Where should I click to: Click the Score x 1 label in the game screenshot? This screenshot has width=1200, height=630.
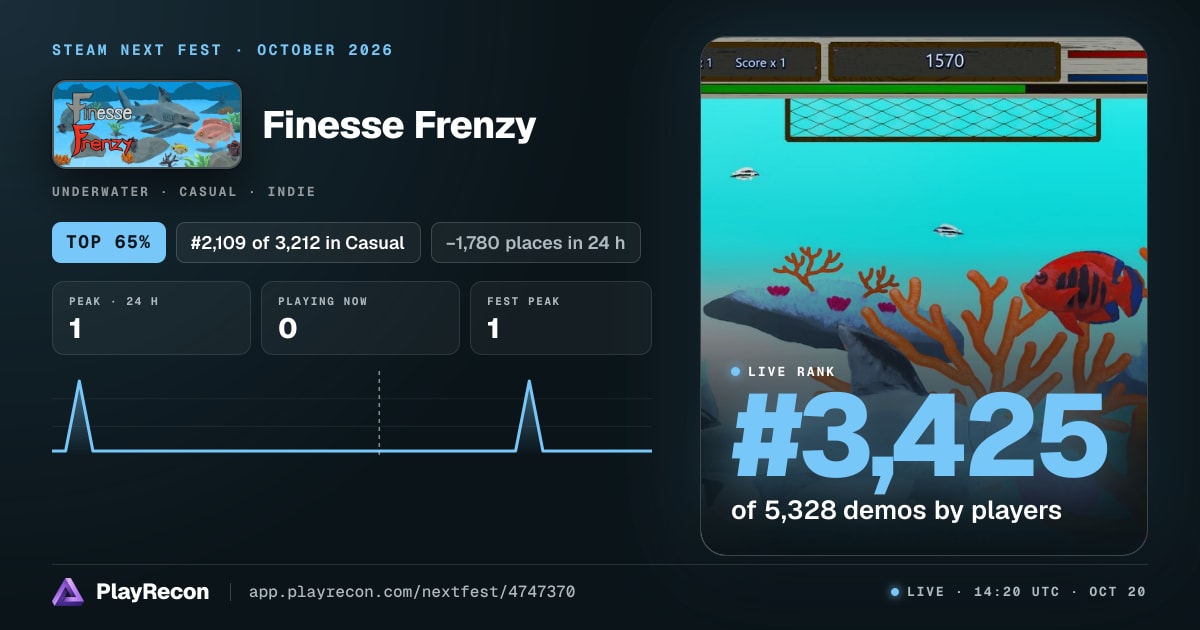click(761, 62)
